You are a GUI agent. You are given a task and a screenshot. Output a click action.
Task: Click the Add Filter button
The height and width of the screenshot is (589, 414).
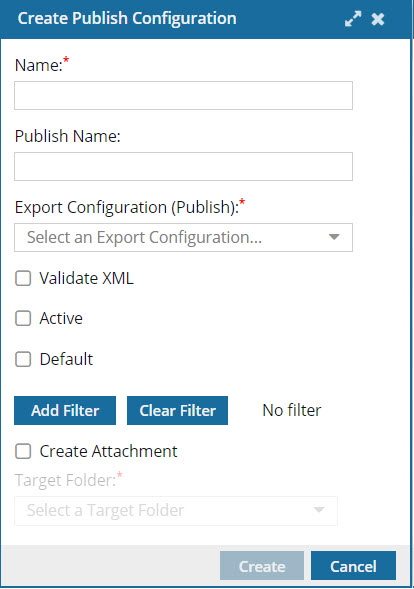pyautogui.click(x=65, y=410)
